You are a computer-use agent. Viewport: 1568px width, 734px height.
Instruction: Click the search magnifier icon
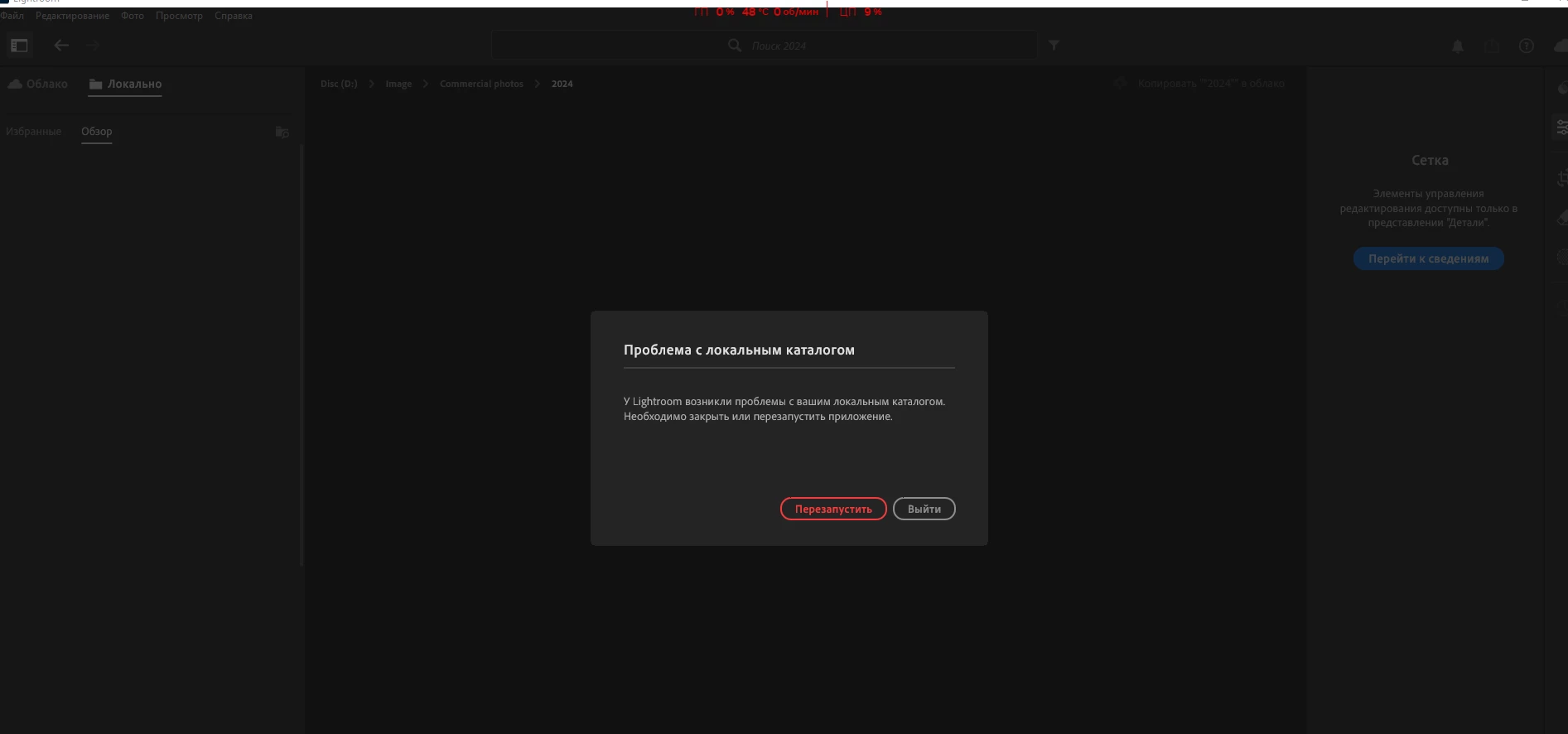[735, 46]
